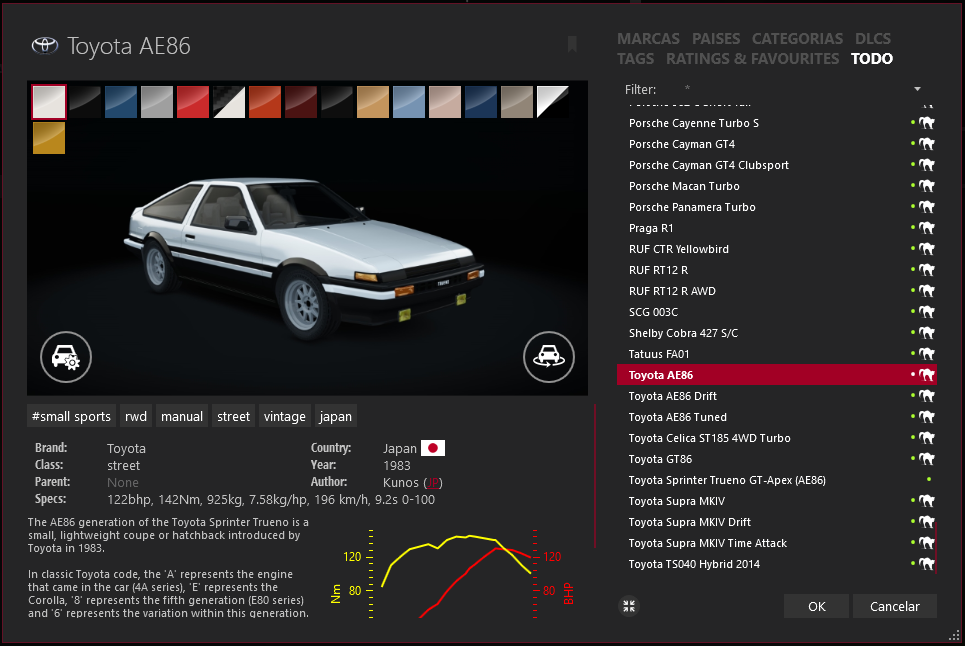
Task: Expand the Filter dropdown arrow
Action: tap(917, 90)
